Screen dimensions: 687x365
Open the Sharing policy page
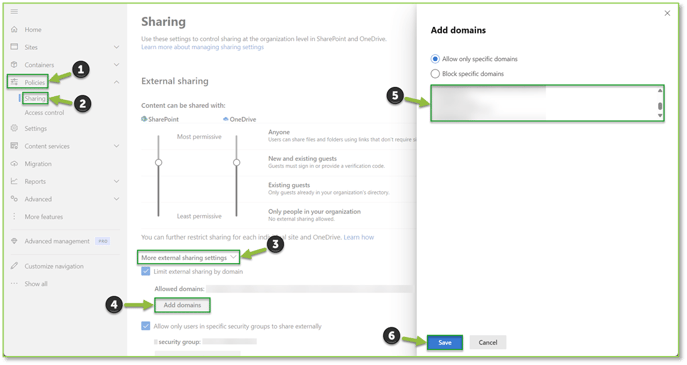35,99
